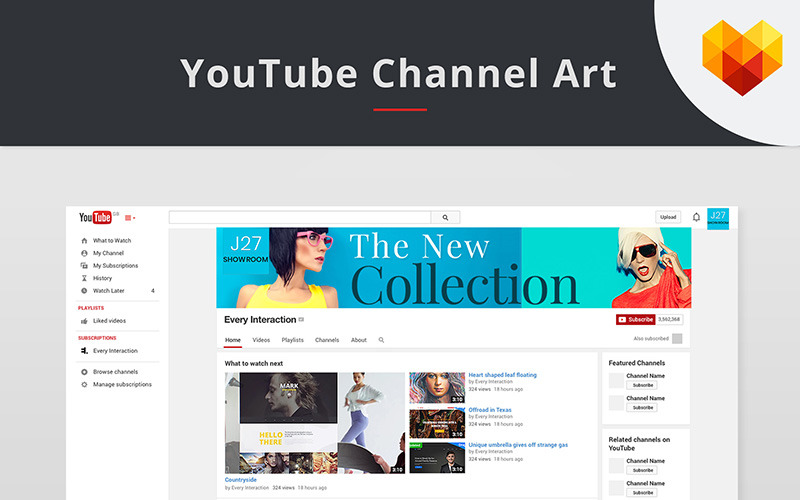Viewport: 800px width, 500px height.
Task: Open Browse channels
Action: point(115,372)
